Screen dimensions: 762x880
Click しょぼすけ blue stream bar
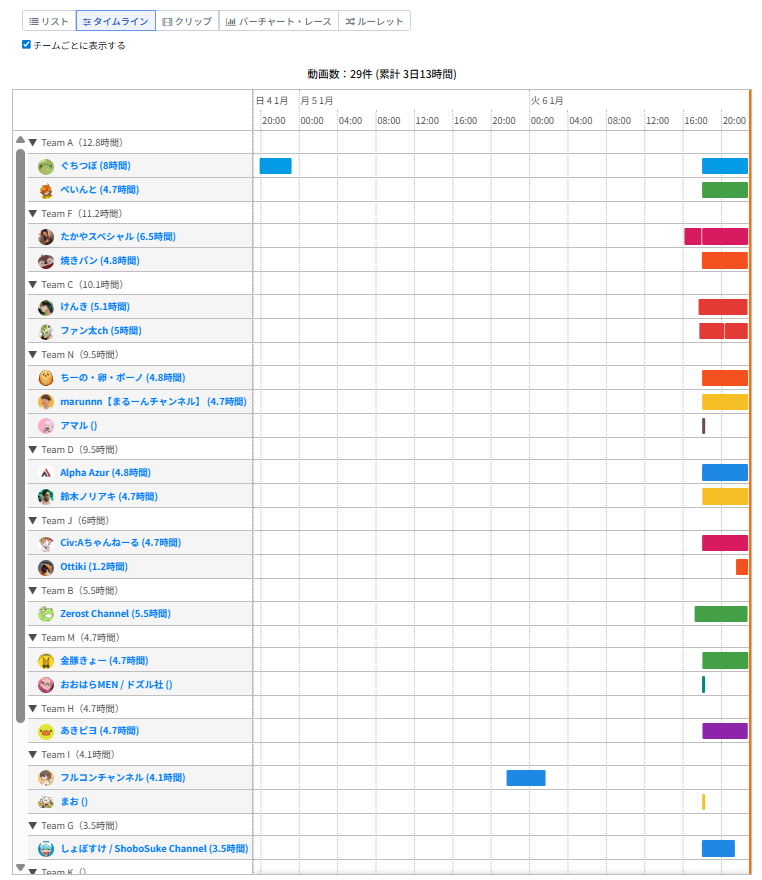pos(718,849)
